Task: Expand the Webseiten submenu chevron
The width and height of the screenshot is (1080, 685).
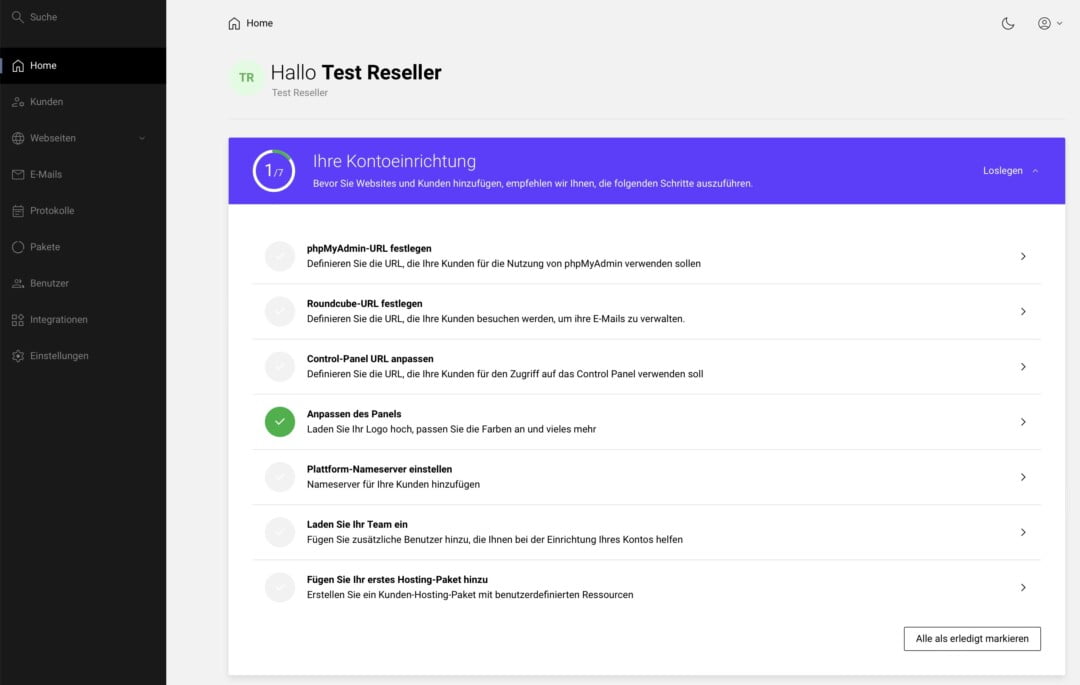Action: coord(142,138)
